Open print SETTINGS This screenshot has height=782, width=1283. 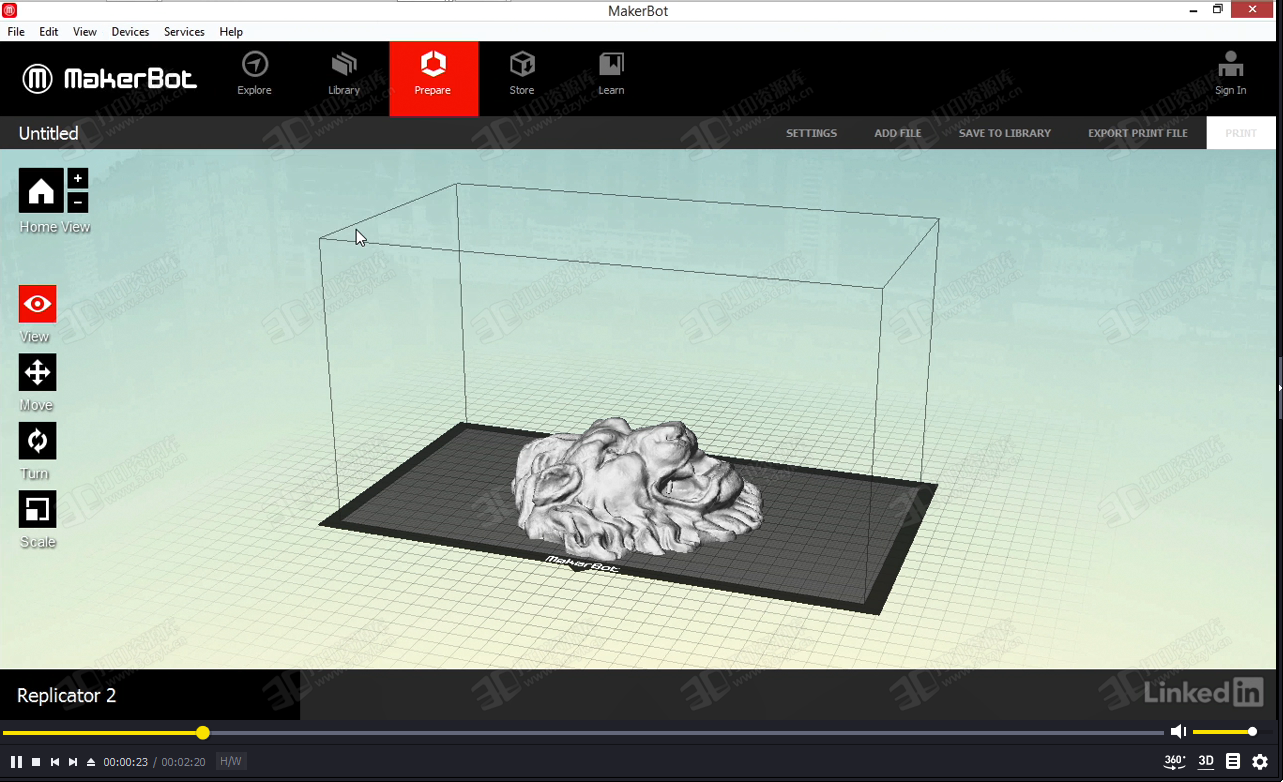click(x=811, y=133)
